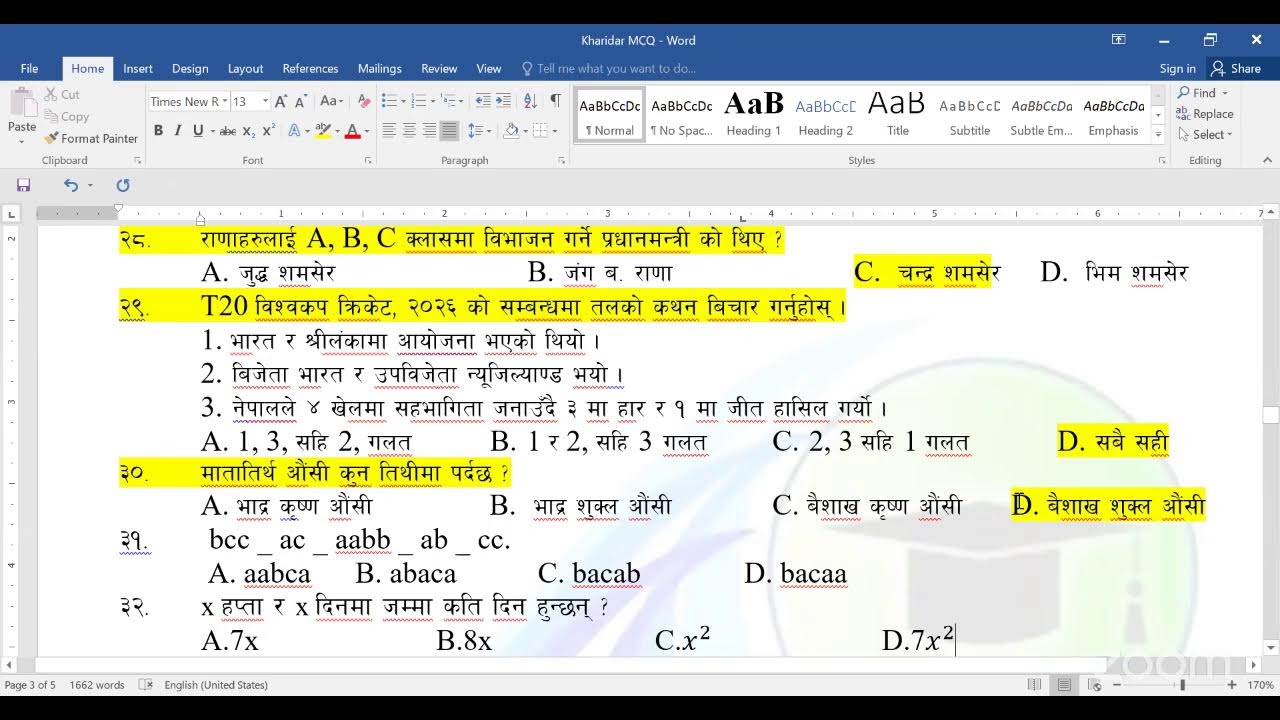Apply the yellow text highlight color

[x=321, y=131]
